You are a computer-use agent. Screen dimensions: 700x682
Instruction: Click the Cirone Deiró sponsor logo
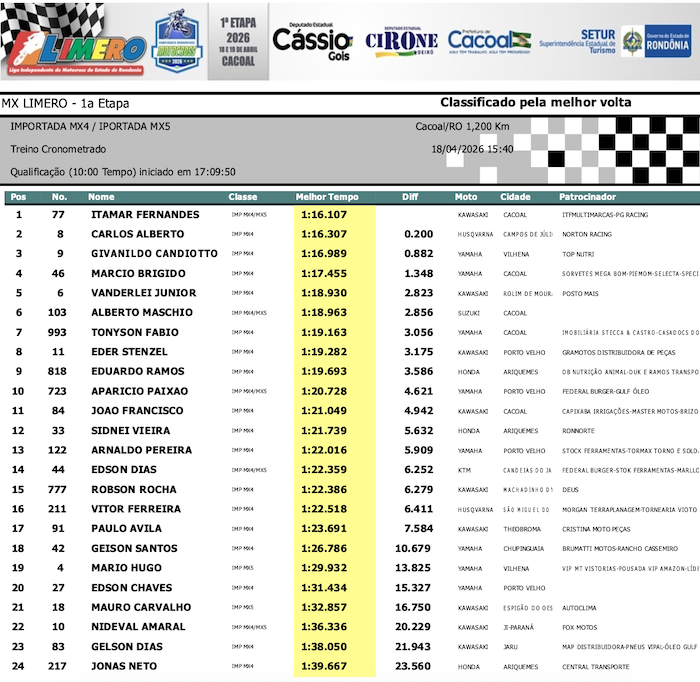(x=401, y=41)
